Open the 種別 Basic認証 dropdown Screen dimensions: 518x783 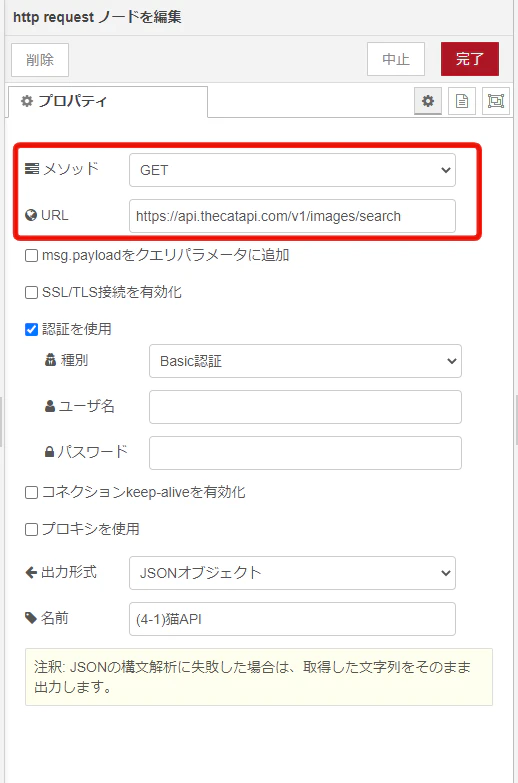(305, 361)
